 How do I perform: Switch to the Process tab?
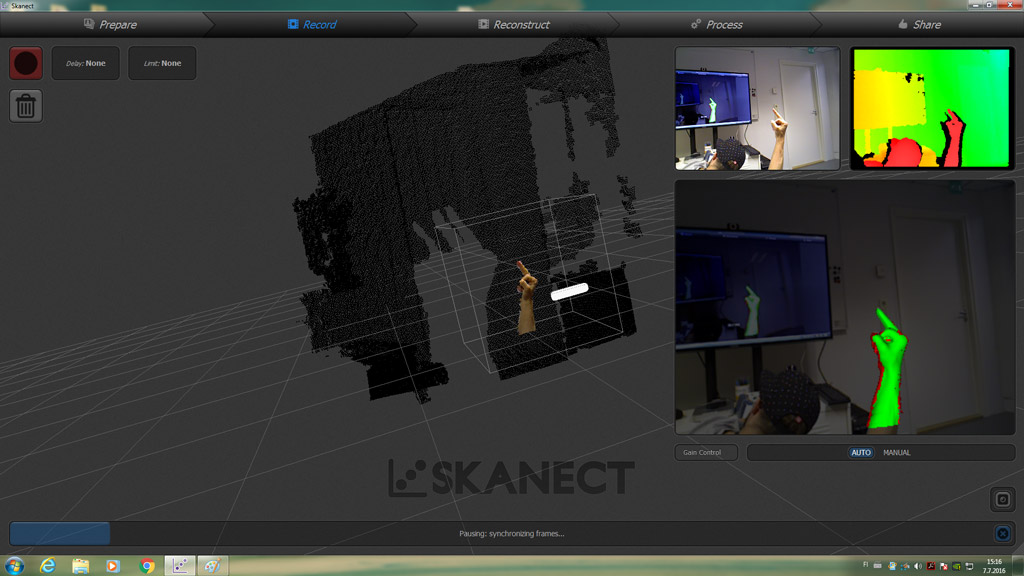(716, 25)
